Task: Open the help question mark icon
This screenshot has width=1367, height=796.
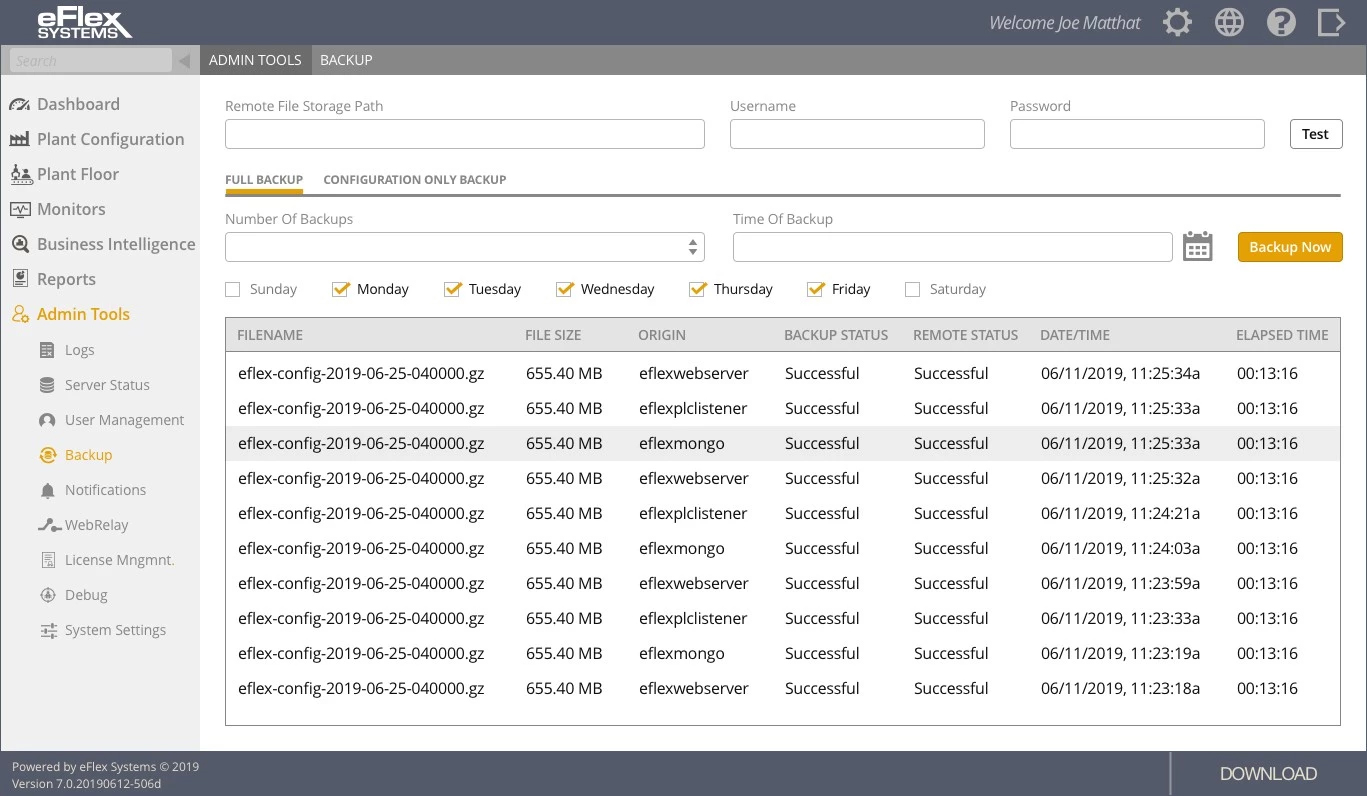Action: tap(1281, 23)
